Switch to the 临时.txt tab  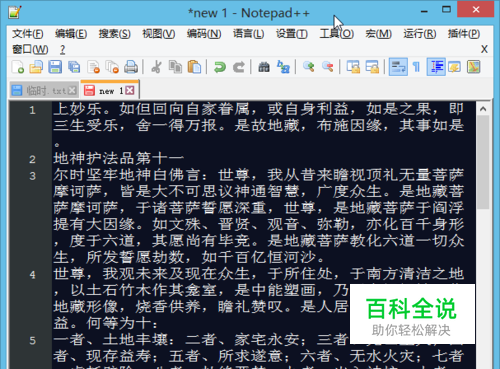[x=43, y=90]
